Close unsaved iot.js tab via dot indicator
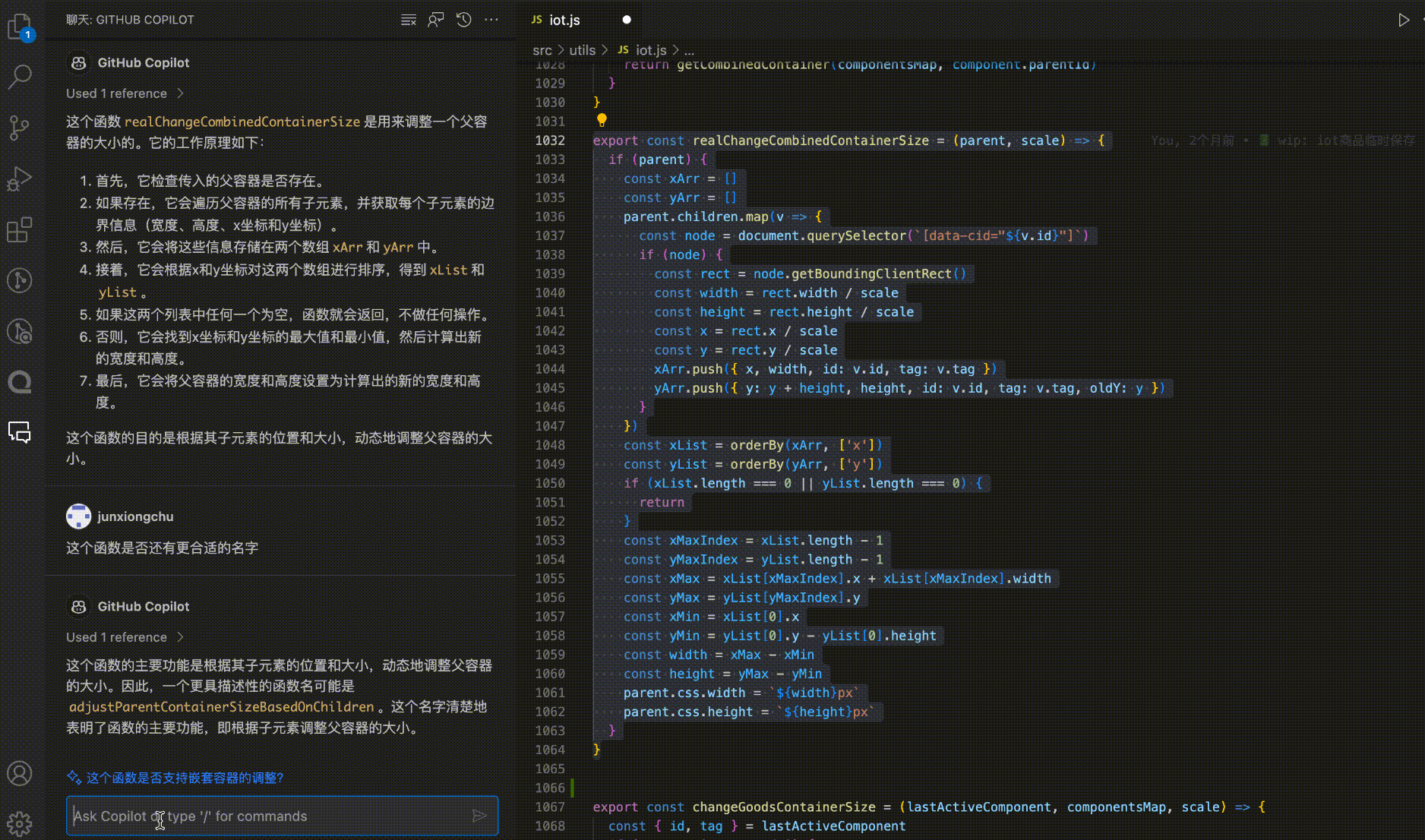This screenshot has height=840, width=1425. pos(627,20)
